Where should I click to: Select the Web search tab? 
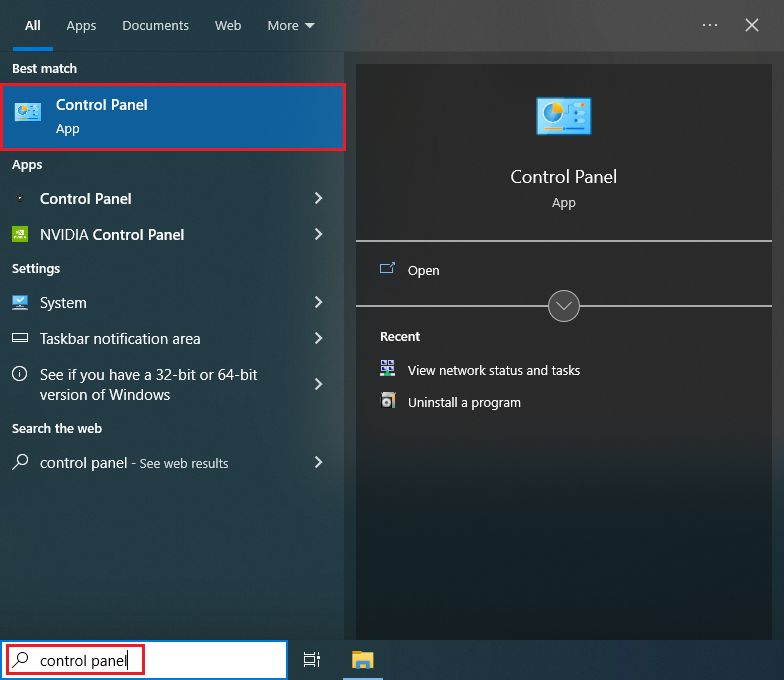tap(228, 26)
